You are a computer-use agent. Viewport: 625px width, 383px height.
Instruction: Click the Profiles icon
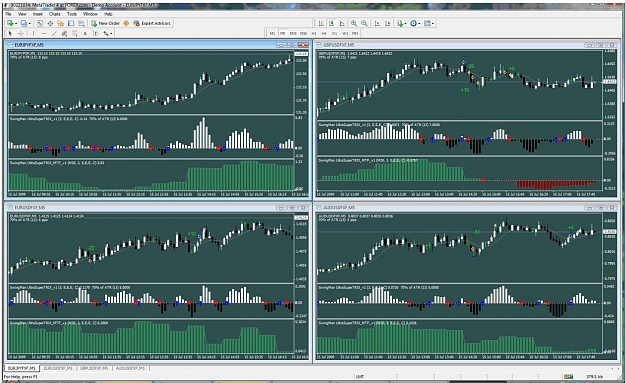24,24
